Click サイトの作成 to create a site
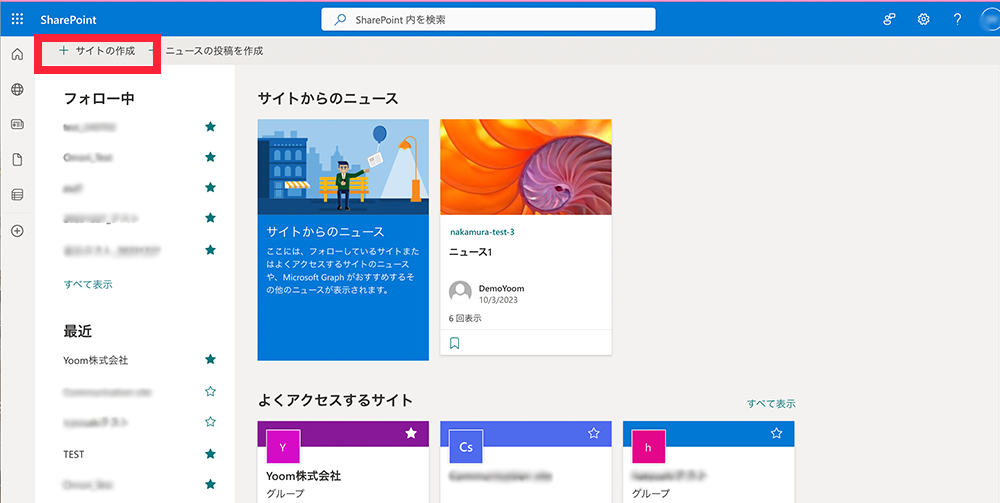 (97, 51)
